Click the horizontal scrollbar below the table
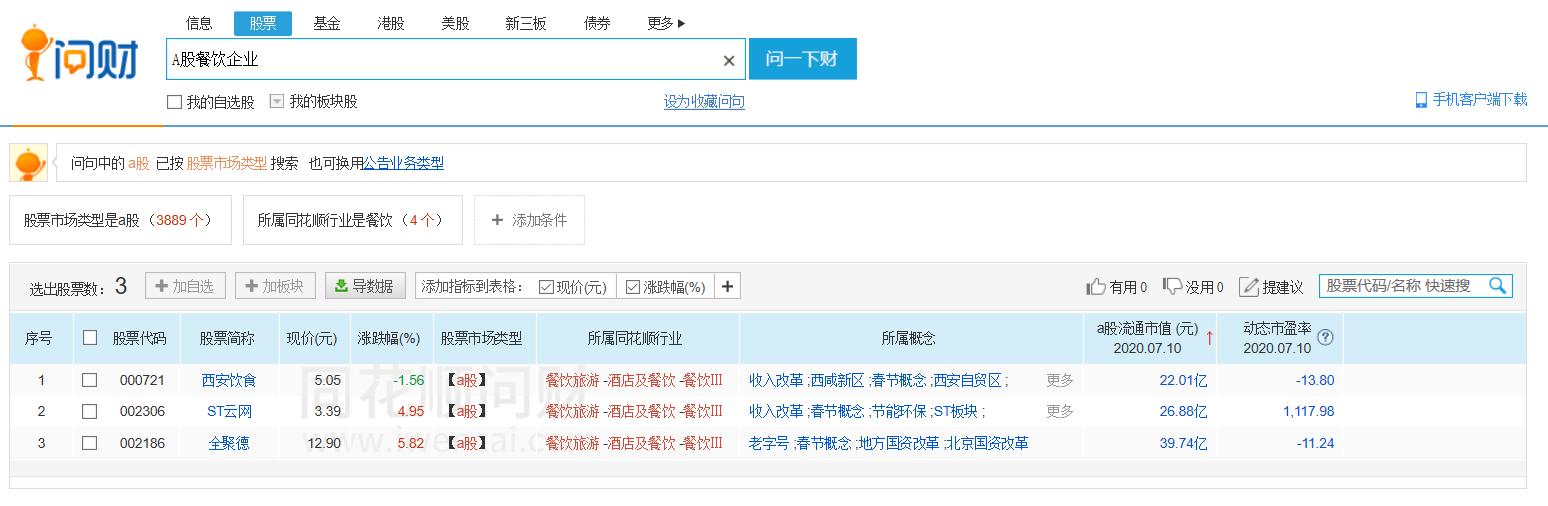The height and width of the screenshot is (506, 1548). coord(768,468)
